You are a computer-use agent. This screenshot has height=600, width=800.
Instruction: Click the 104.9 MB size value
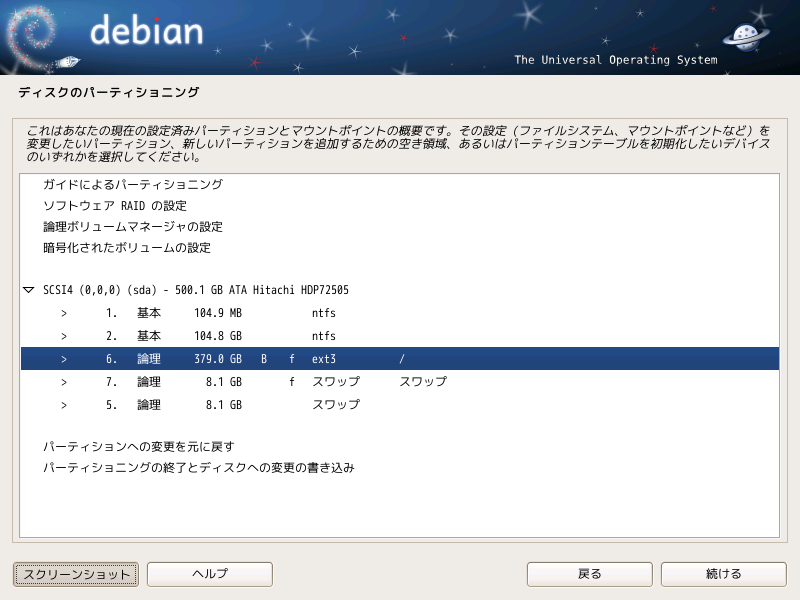tap(218, 313)
